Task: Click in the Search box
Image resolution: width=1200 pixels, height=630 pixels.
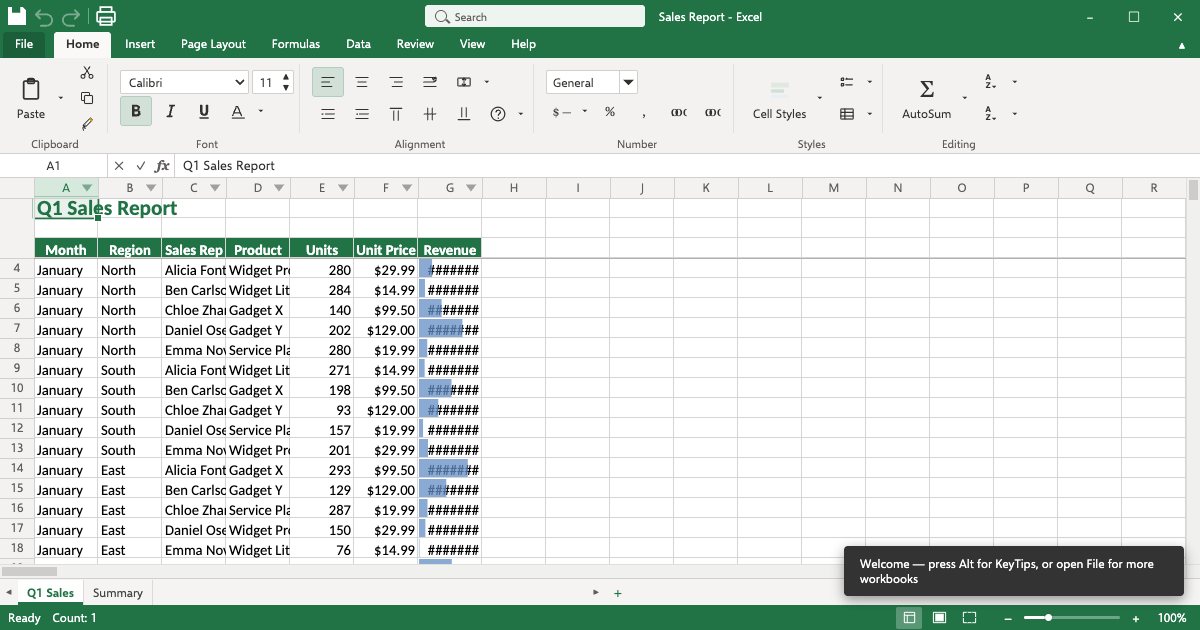Action: pos(535,17)
